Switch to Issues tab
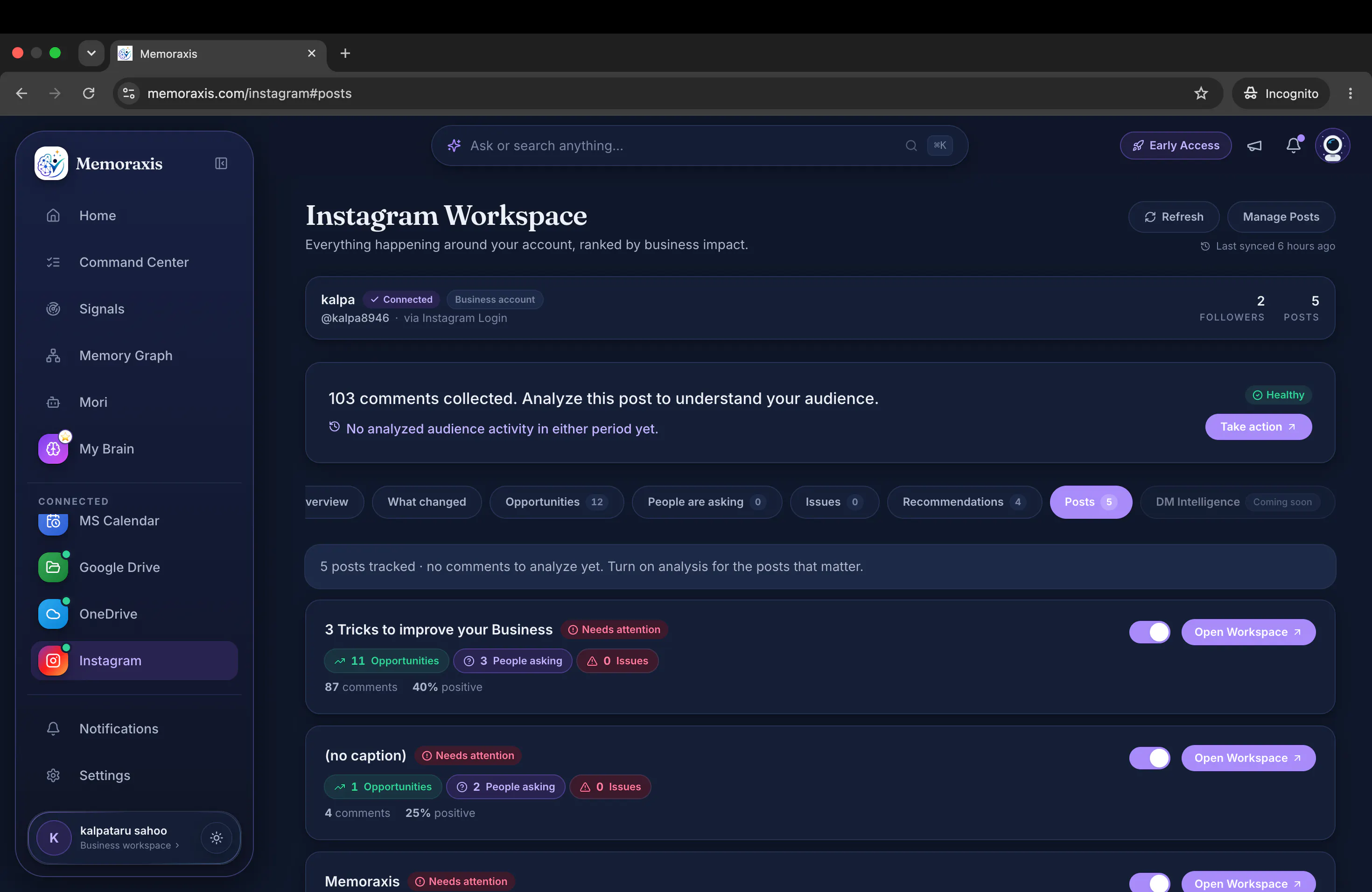1372x892 pixels. click(x=834, y=502)
